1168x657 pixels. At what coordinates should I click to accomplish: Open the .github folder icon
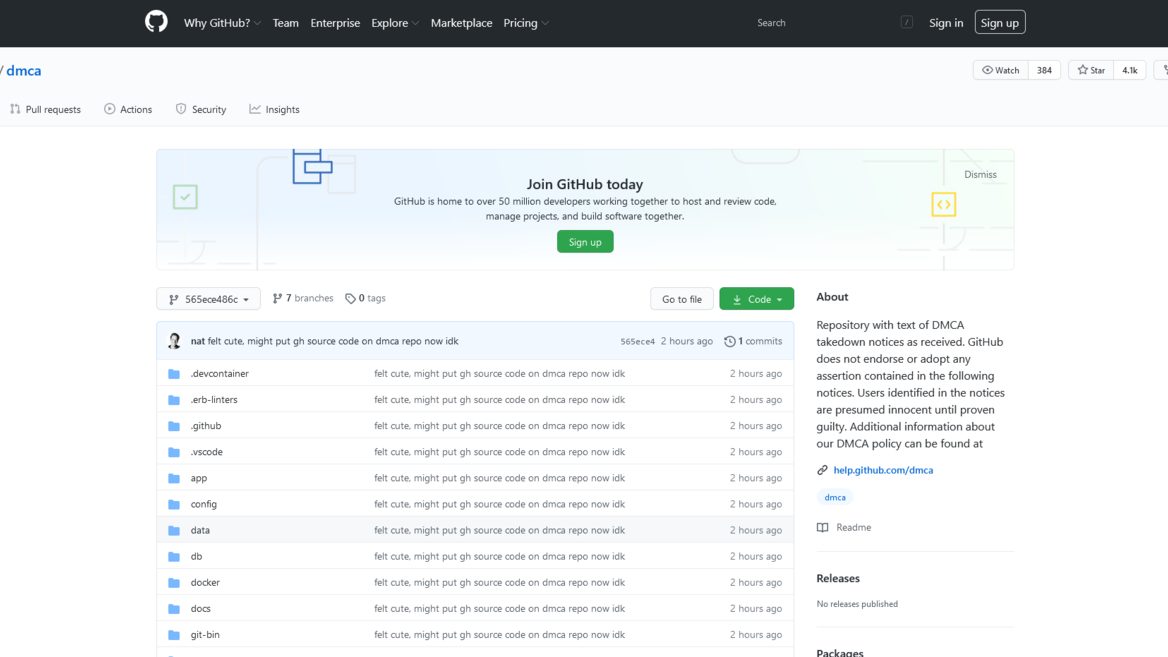tap(174, 426)
